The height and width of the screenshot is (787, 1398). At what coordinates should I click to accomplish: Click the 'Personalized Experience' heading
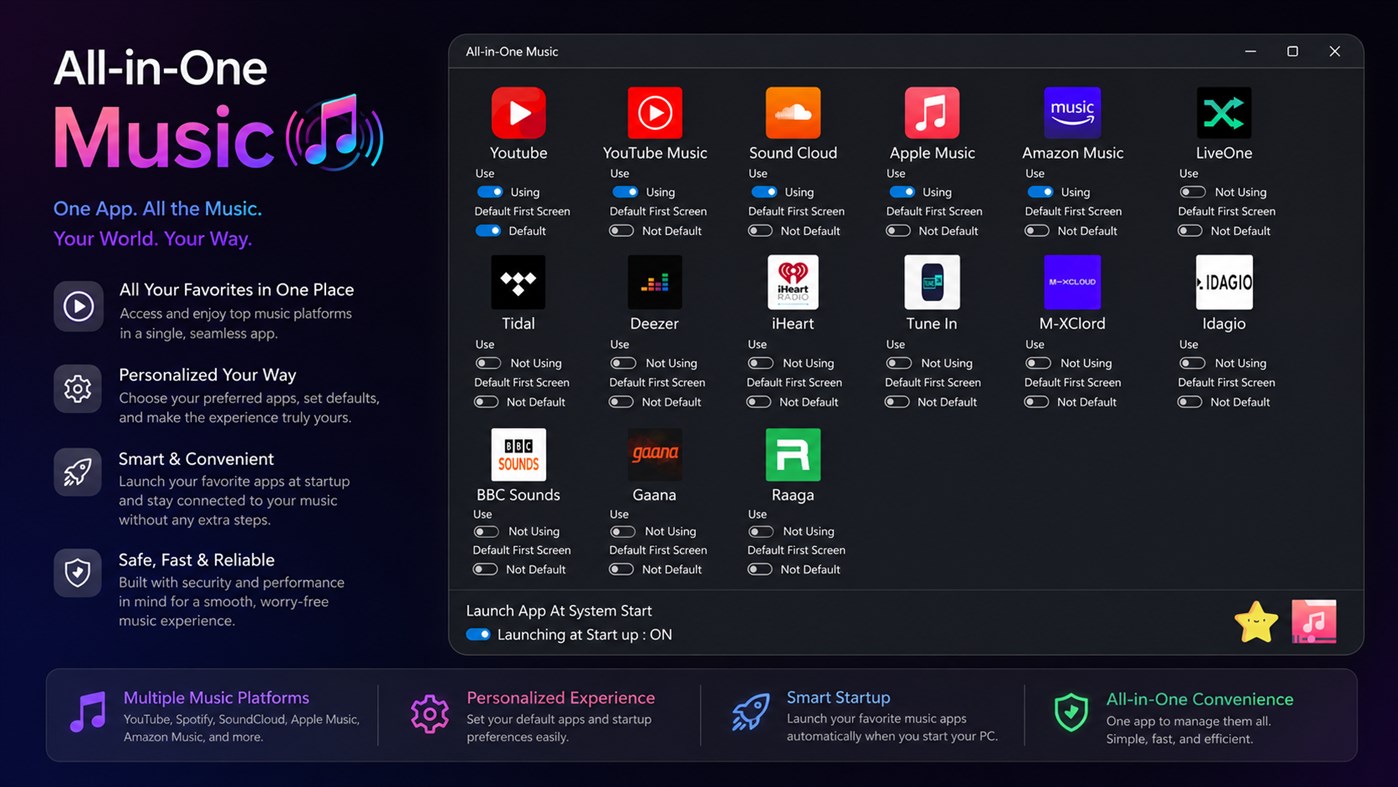point(561,698)
